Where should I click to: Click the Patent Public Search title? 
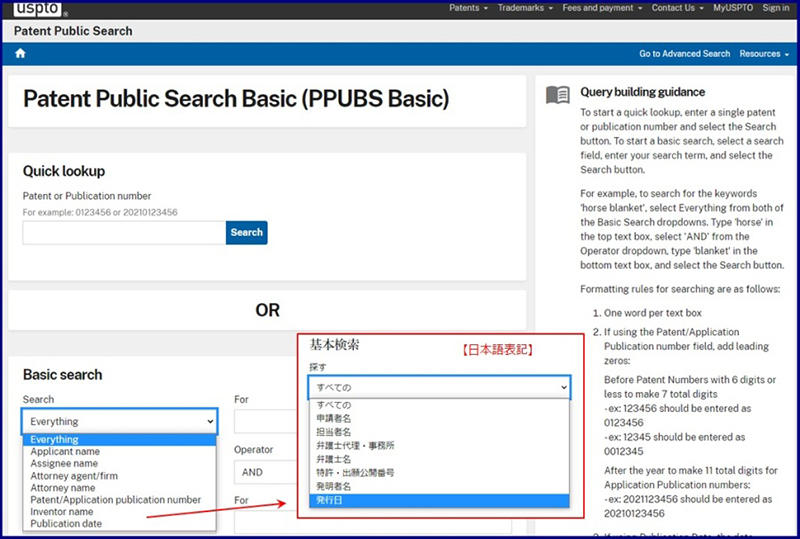[x=73, y=31]
